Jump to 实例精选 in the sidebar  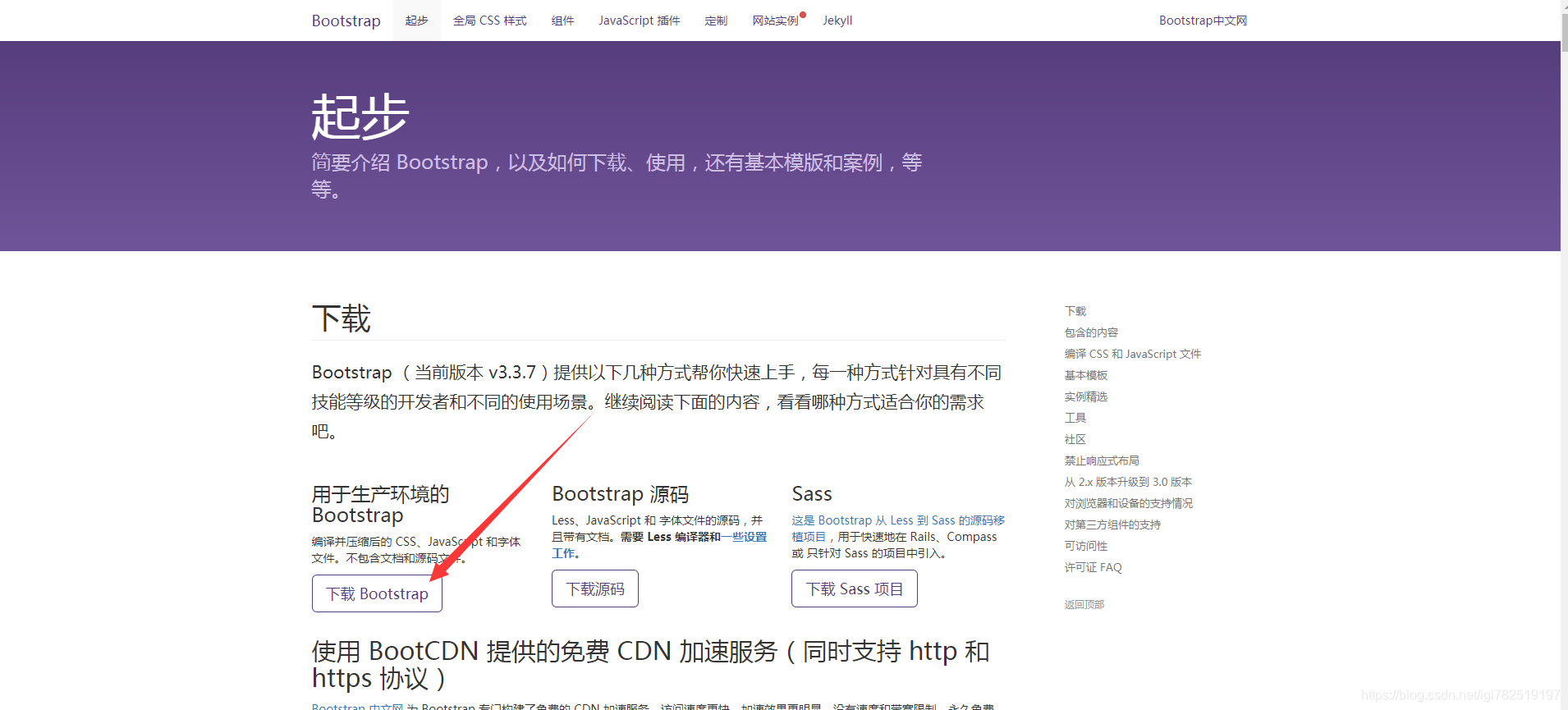pos(1086,396)
